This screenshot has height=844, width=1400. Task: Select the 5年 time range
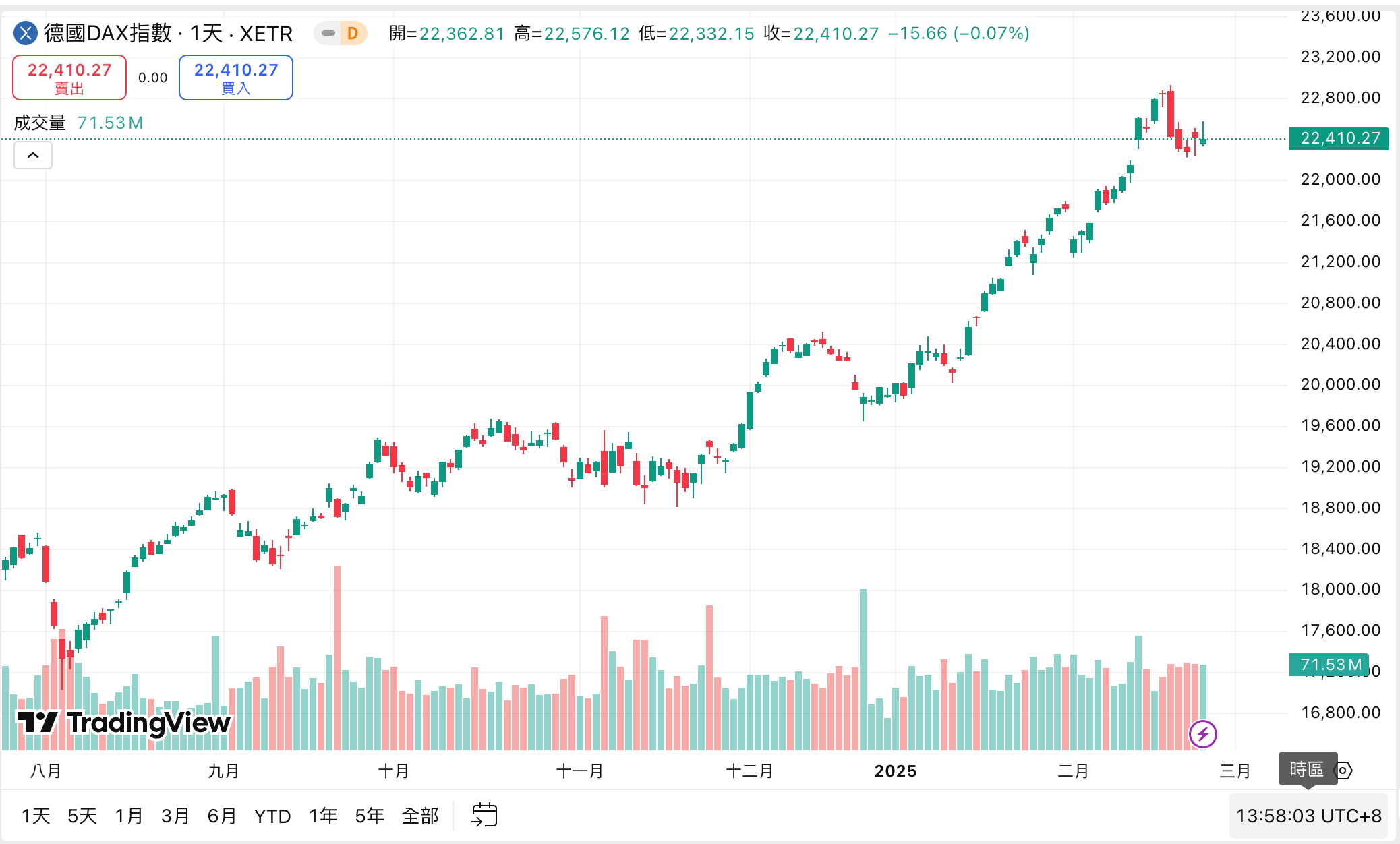[370, 816]
